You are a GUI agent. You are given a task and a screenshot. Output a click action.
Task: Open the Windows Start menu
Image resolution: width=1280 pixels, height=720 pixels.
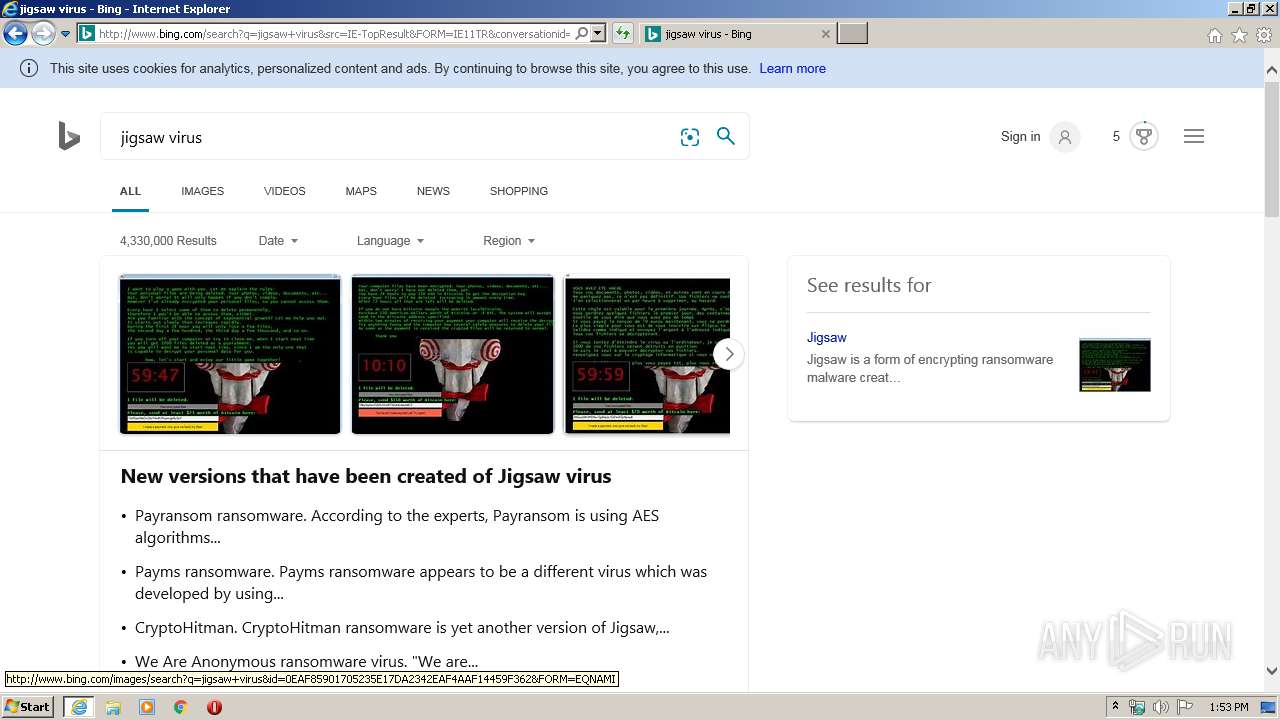click(x=28, y=707)
